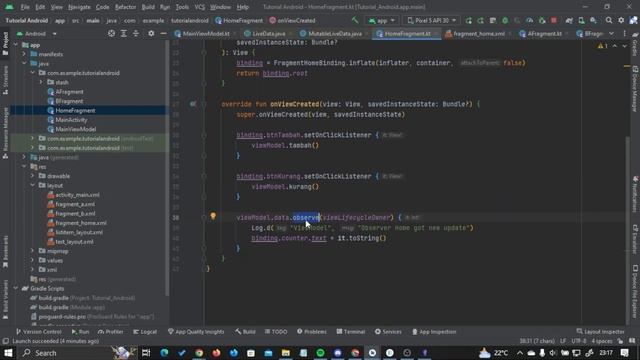Expand the values folder
This screenshot has width=640, height=360.
33,260
